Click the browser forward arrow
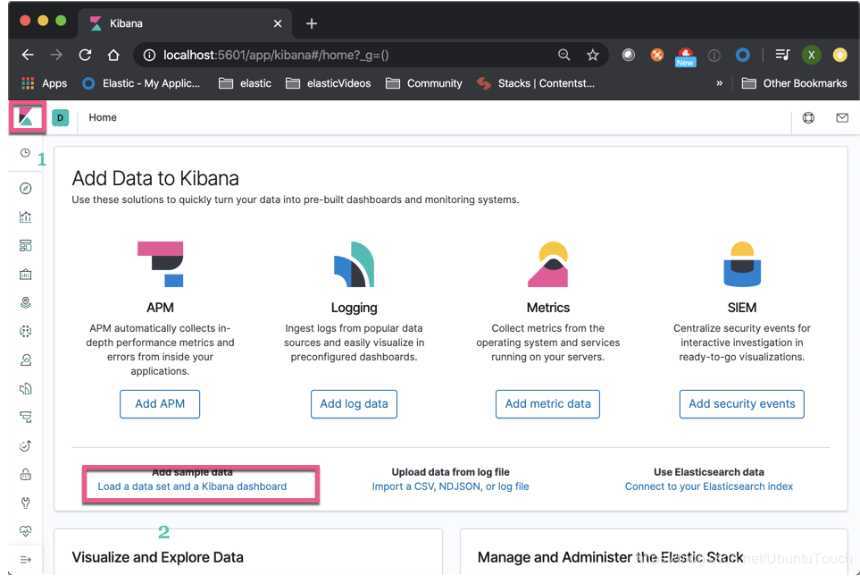 coord(56,55)
